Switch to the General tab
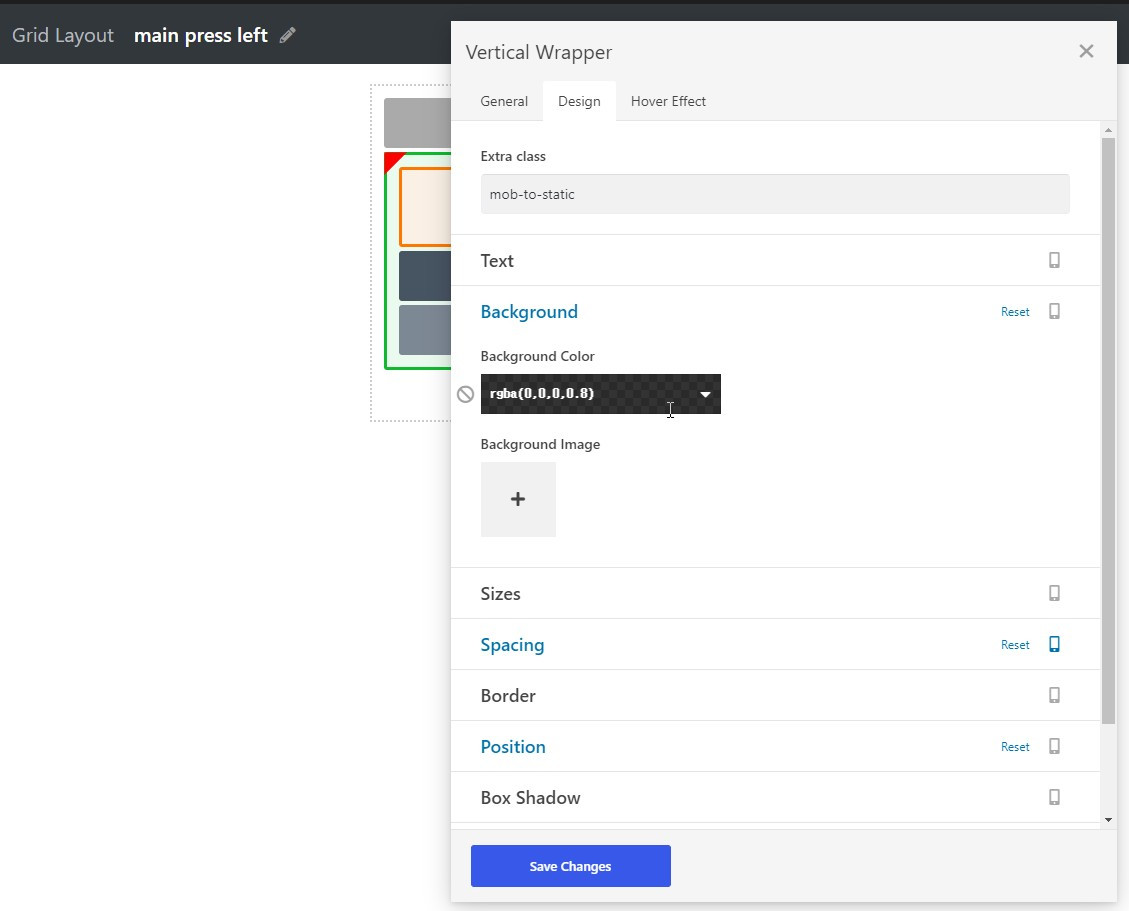The image size is (1129, 911). tap(504, 102)
